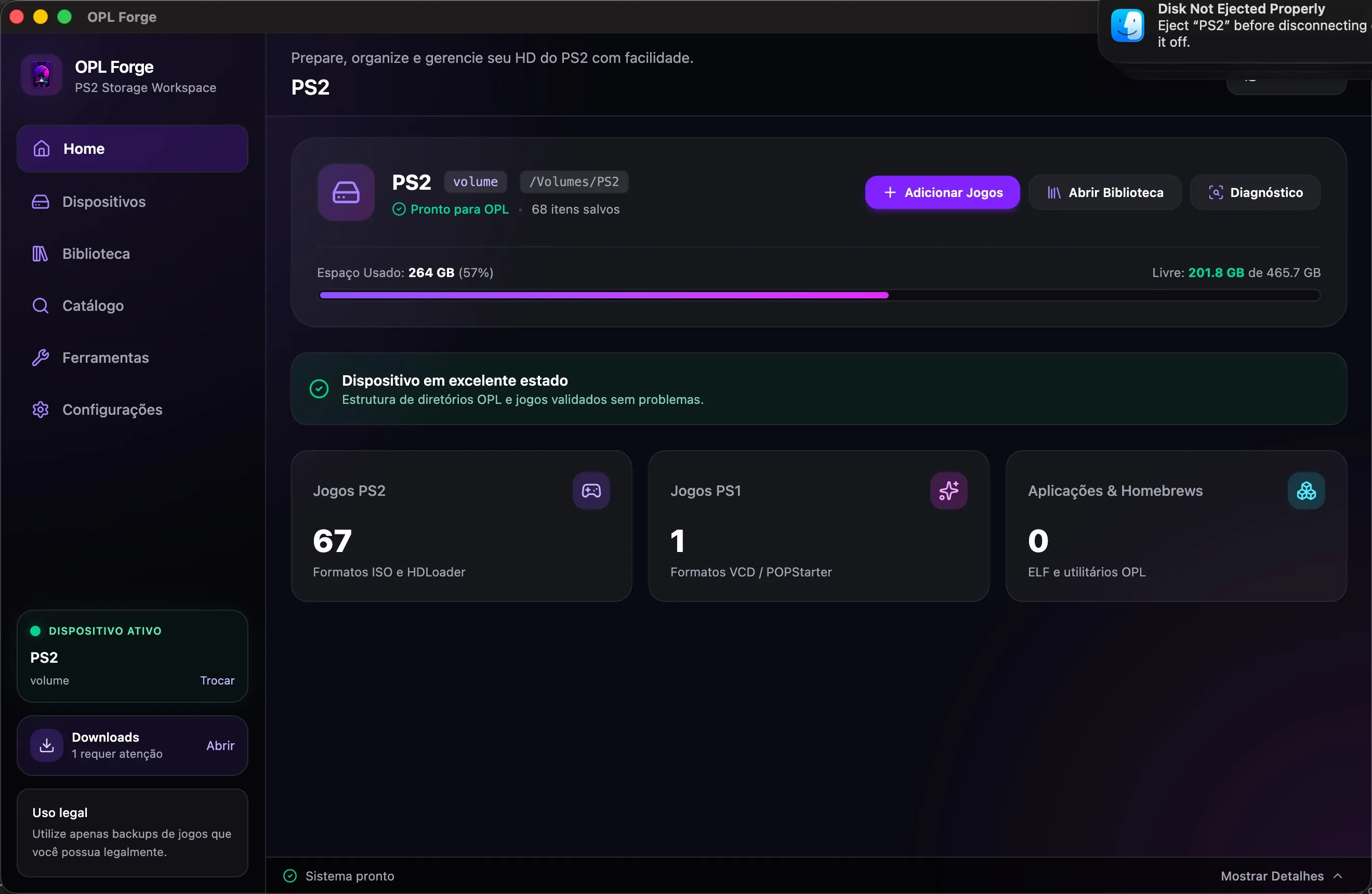Open the Jogos PS1 card showing 1

pyautogui.click(x=819, y=526)
